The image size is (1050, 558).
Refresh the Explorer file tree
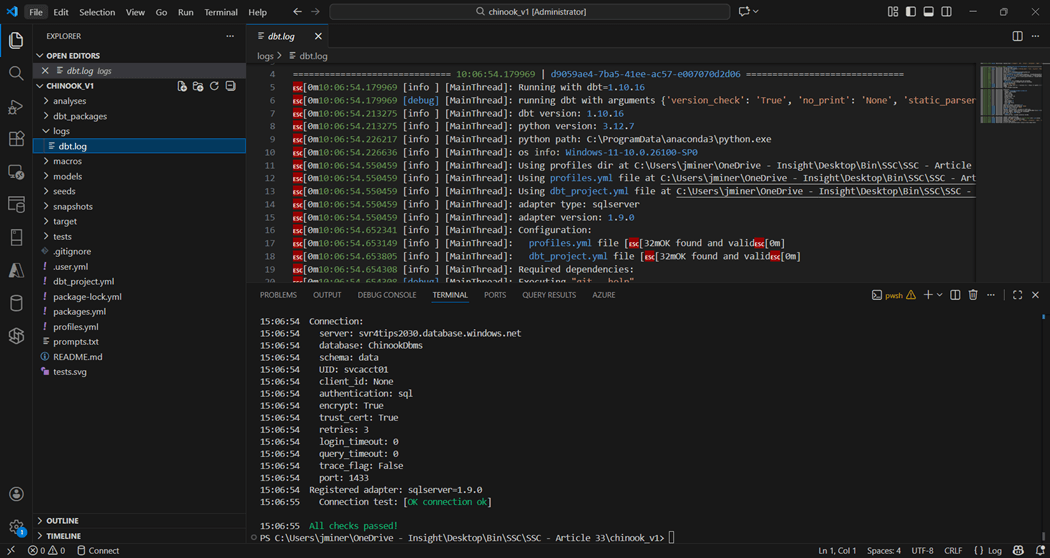pos(214,86)
